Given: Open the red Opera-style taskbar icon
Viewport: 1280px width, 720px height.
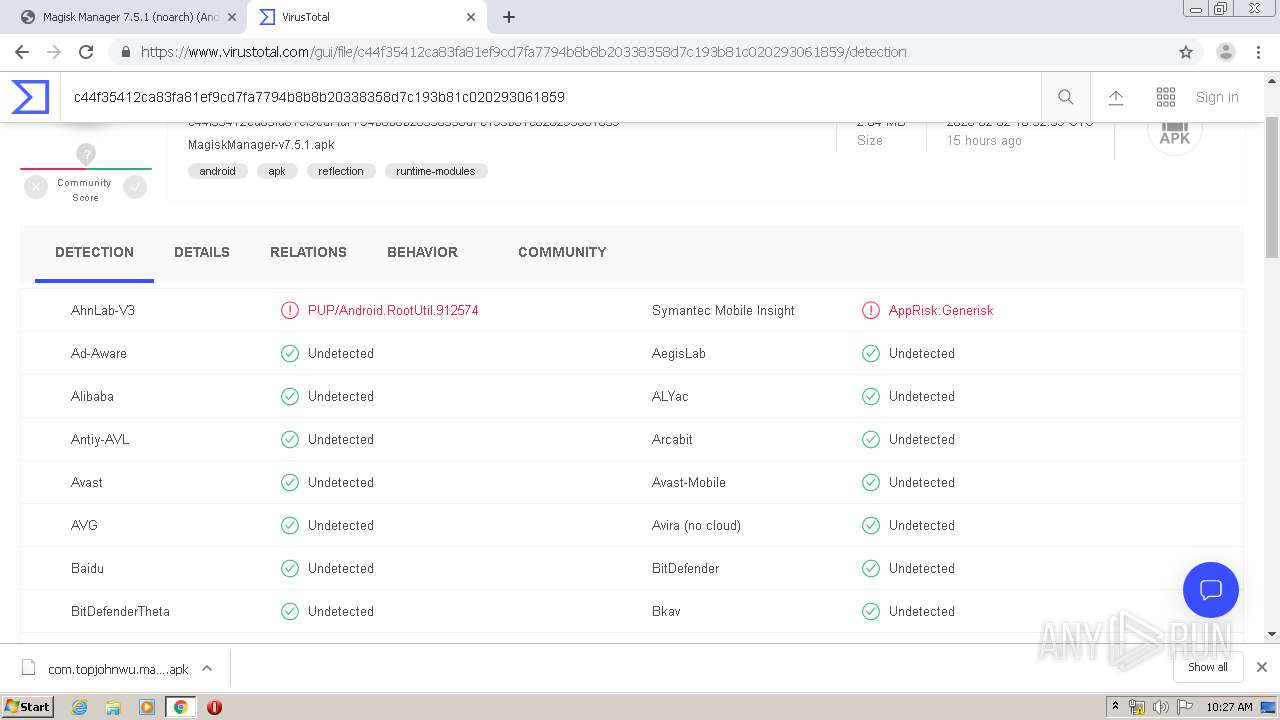Looking at the screenshot, I should coord(214,707).
